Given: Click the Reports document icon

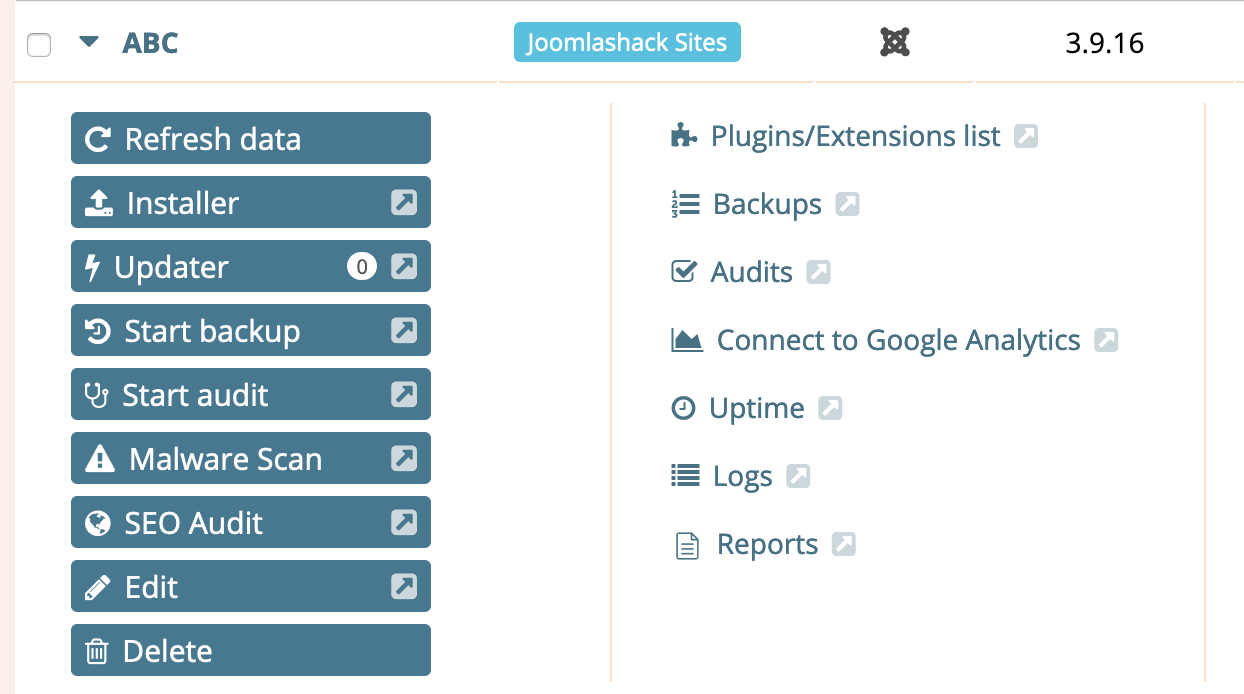Looking at the screenshot, I should [687, 546].
